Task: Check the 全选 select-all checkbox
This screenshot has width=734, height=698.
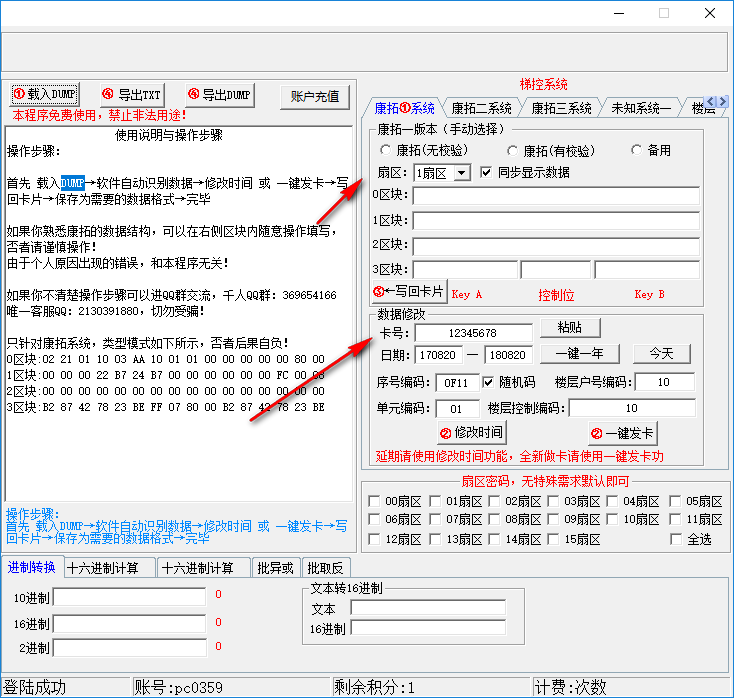Action: pyautogui.click(x=675, y=539)
